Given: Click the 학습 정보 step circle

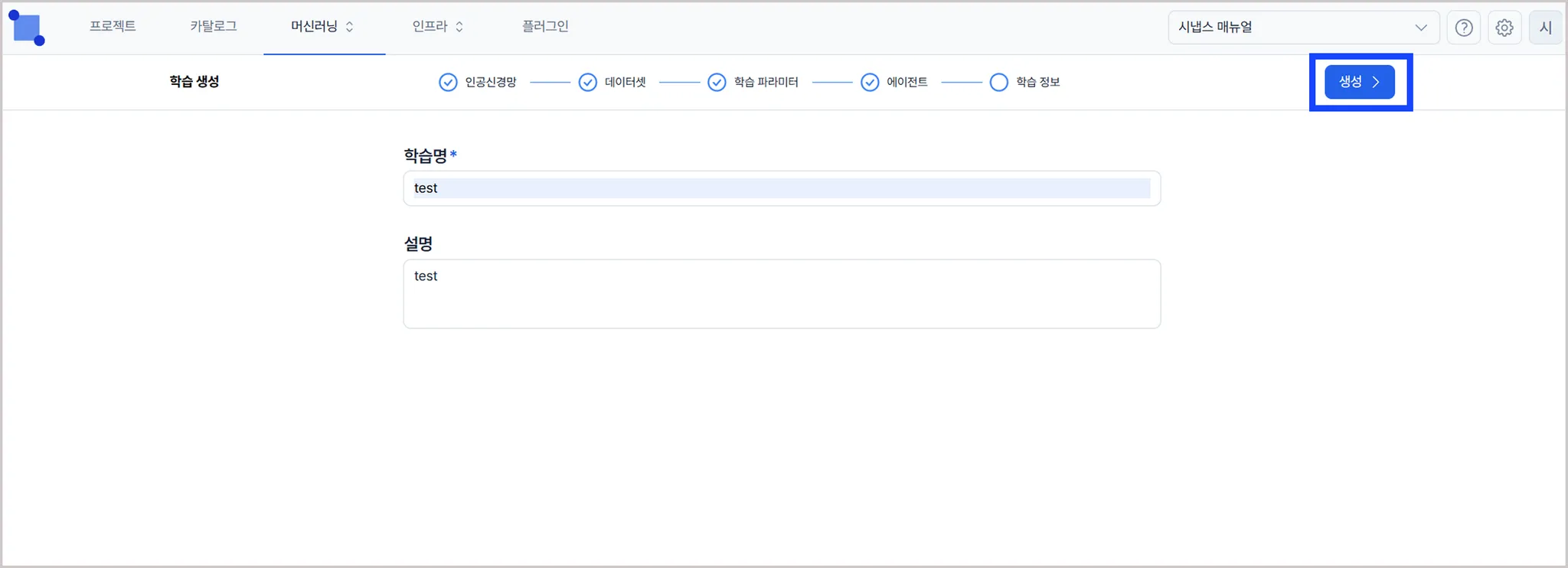Looking at the screenshot, I should click(x=998, y=82).
